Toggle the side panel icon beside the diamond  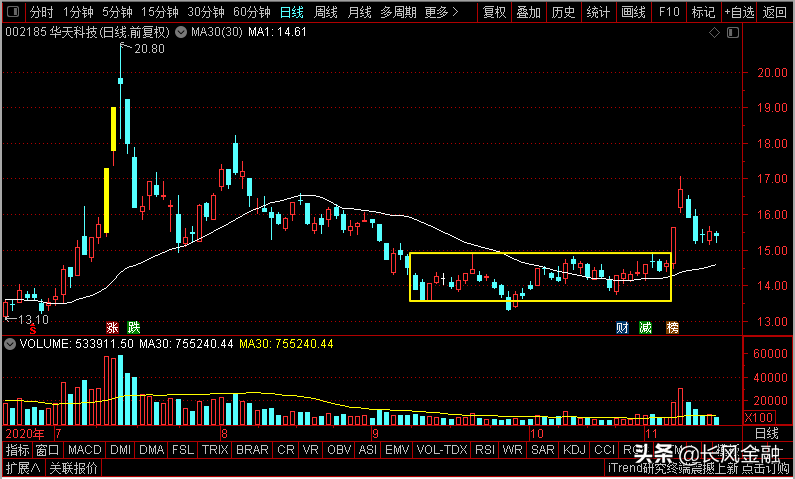733,33
